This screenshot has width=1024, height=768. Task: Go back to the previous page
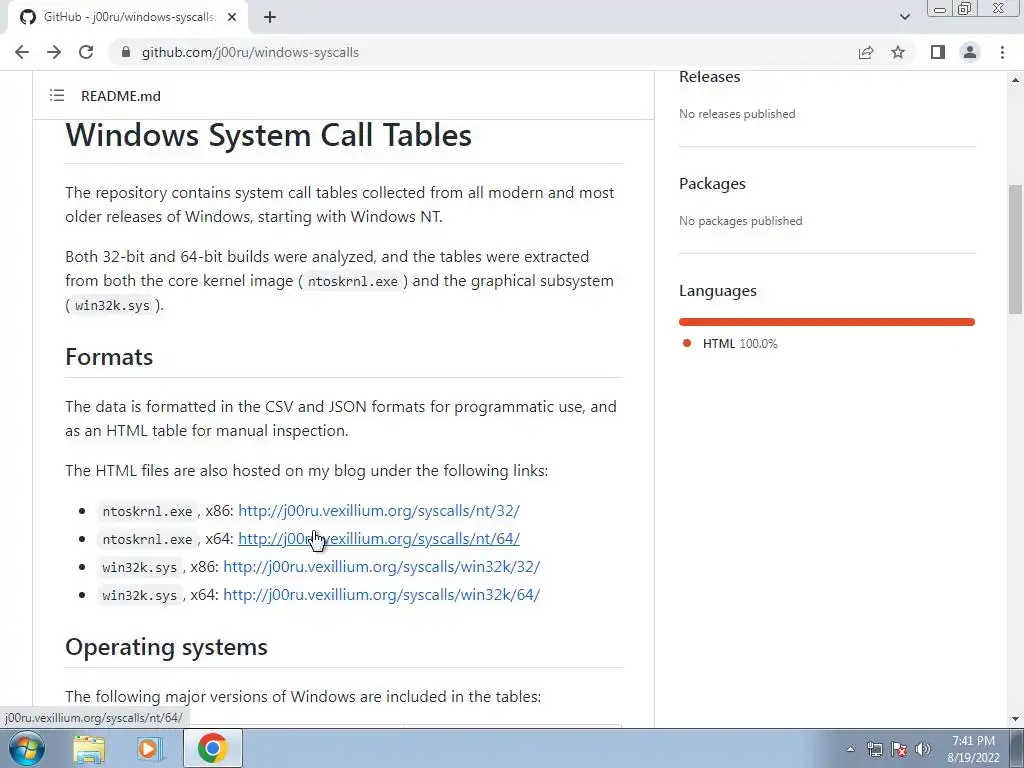pos(22,52)
